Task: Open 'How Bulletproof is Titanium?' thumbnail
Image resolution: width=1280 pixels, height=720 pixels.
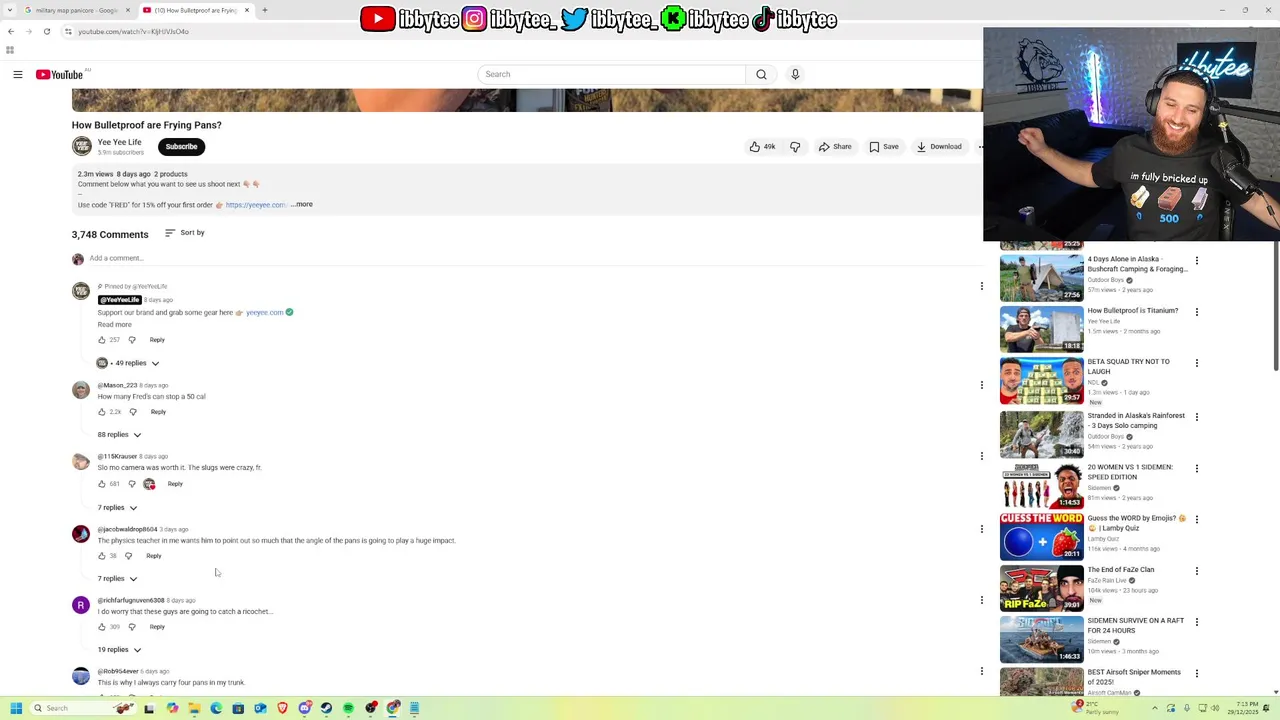Action: tap(1041, 329)
